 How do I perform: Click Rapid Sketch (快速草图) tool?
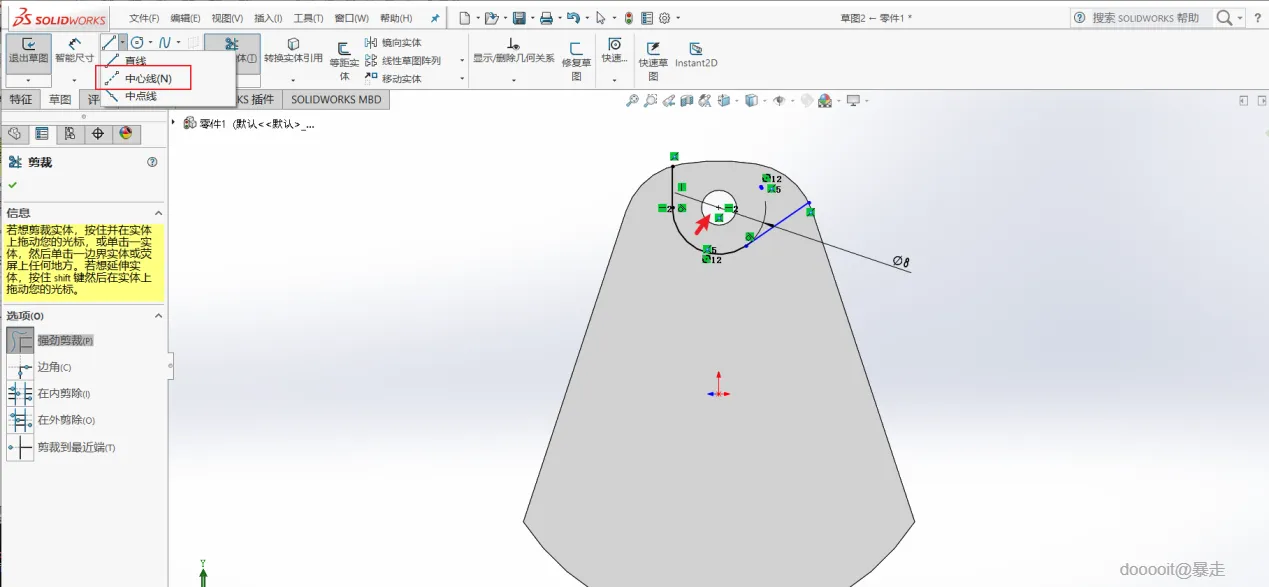click(x=653, y=61)
